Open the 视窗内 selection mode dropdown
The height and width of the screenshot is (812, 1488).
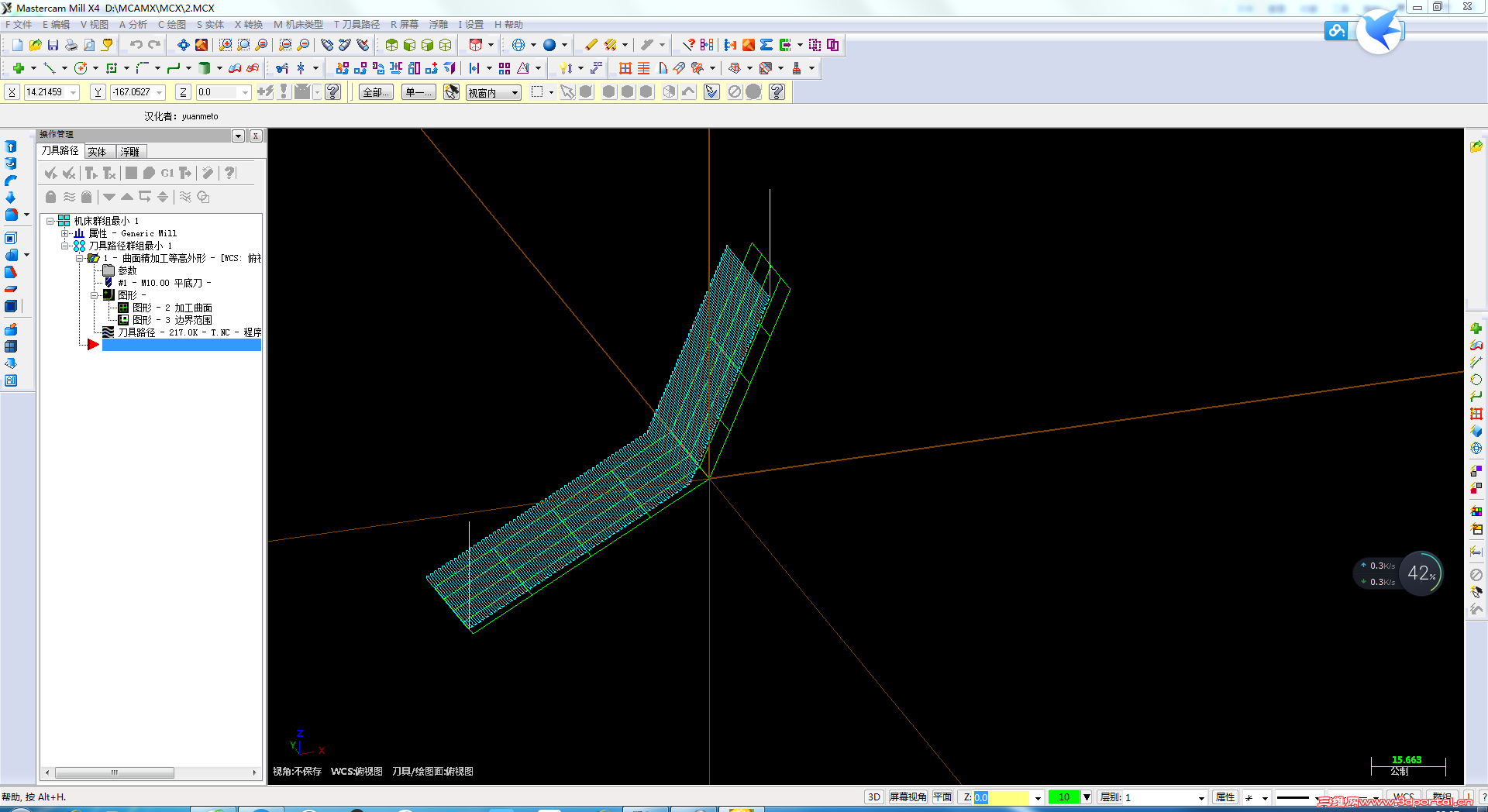coord(515,93)
